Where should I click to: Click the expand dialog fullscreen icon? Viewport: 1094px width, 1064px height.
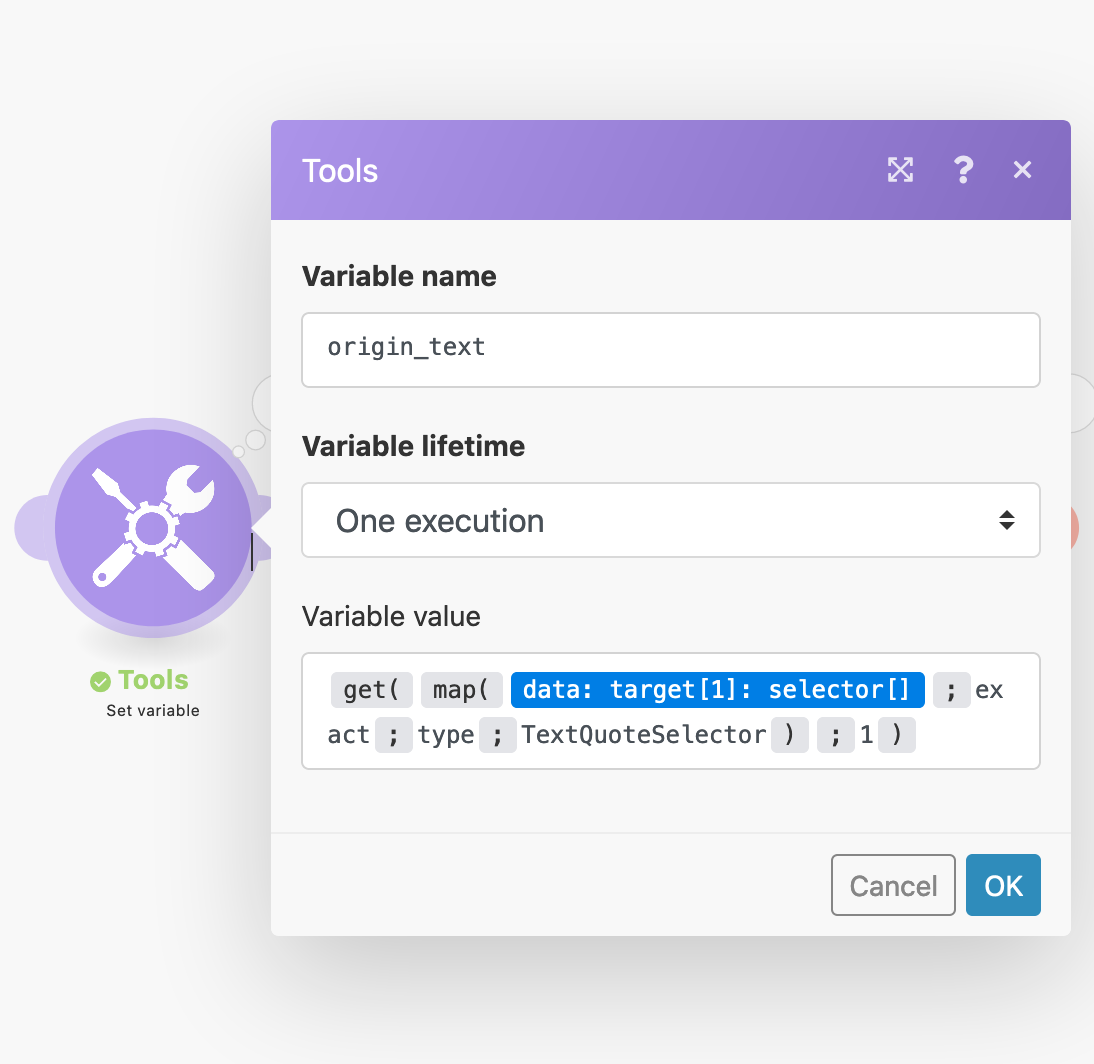click(900, 170)
